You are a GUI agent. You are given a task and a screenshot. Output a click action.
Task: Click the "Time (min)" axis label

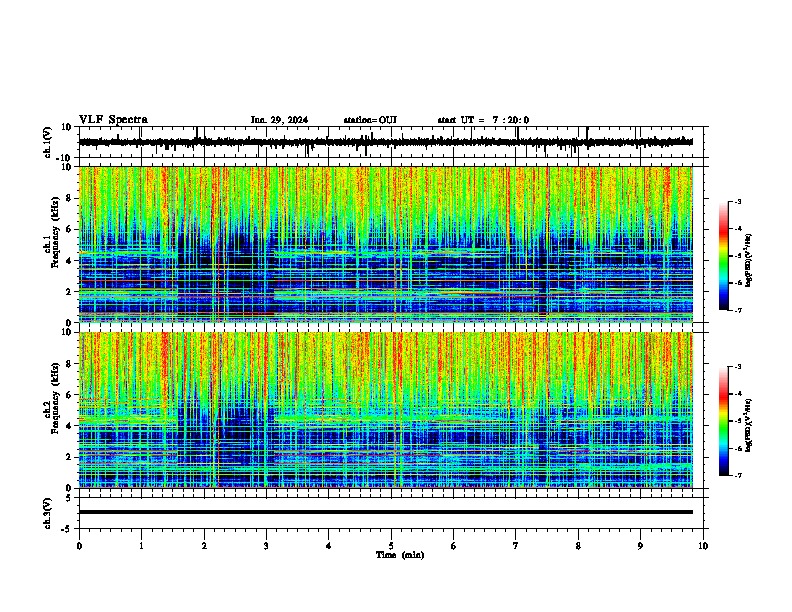pos(400,555)
